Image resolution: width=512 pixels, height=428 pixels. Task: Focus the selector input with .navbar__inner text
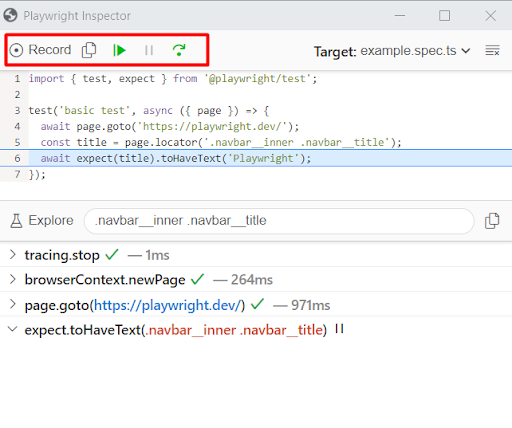click(279, 221)
